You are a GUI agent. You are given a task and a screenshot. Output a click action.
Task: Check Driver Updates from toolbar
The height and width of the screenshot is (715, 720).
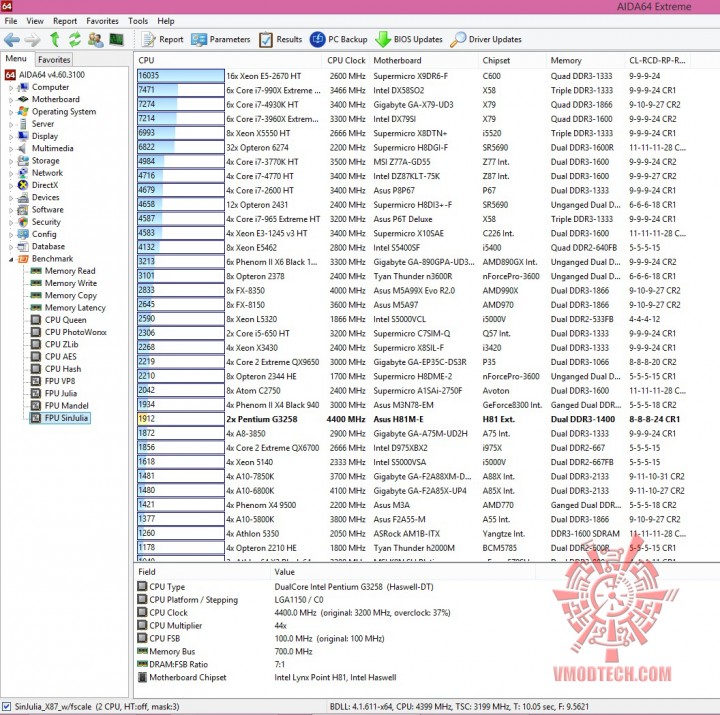486,39
